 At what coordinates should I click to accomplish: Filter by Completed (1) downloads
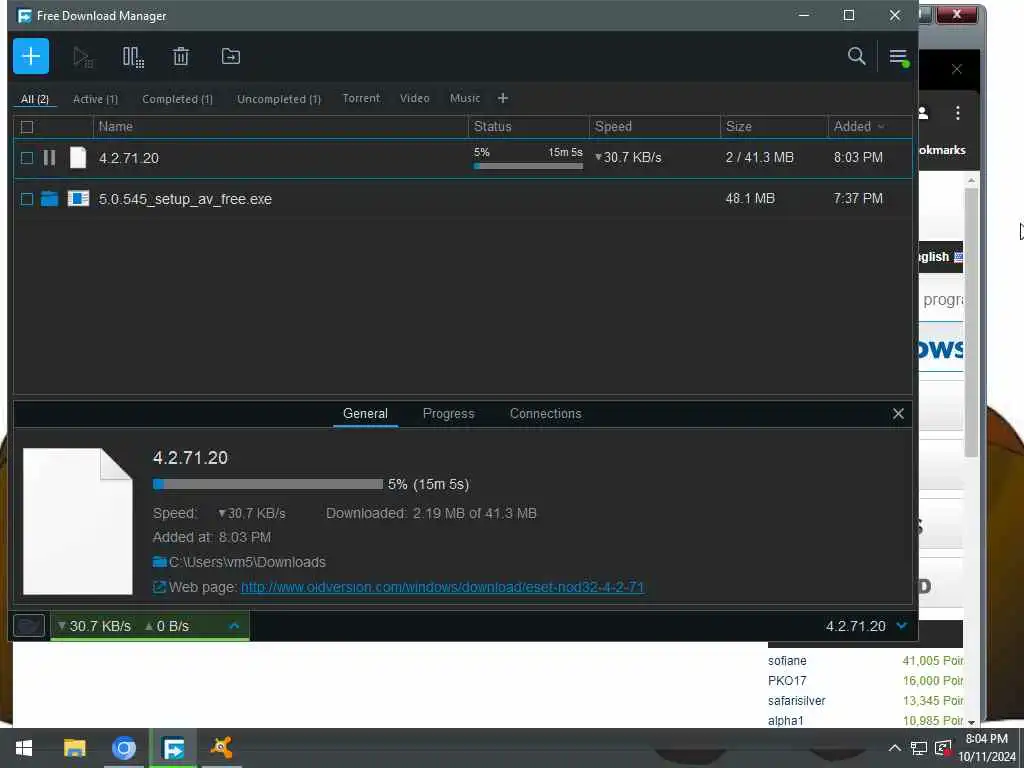pyautogui.click(x=177, y=99)
